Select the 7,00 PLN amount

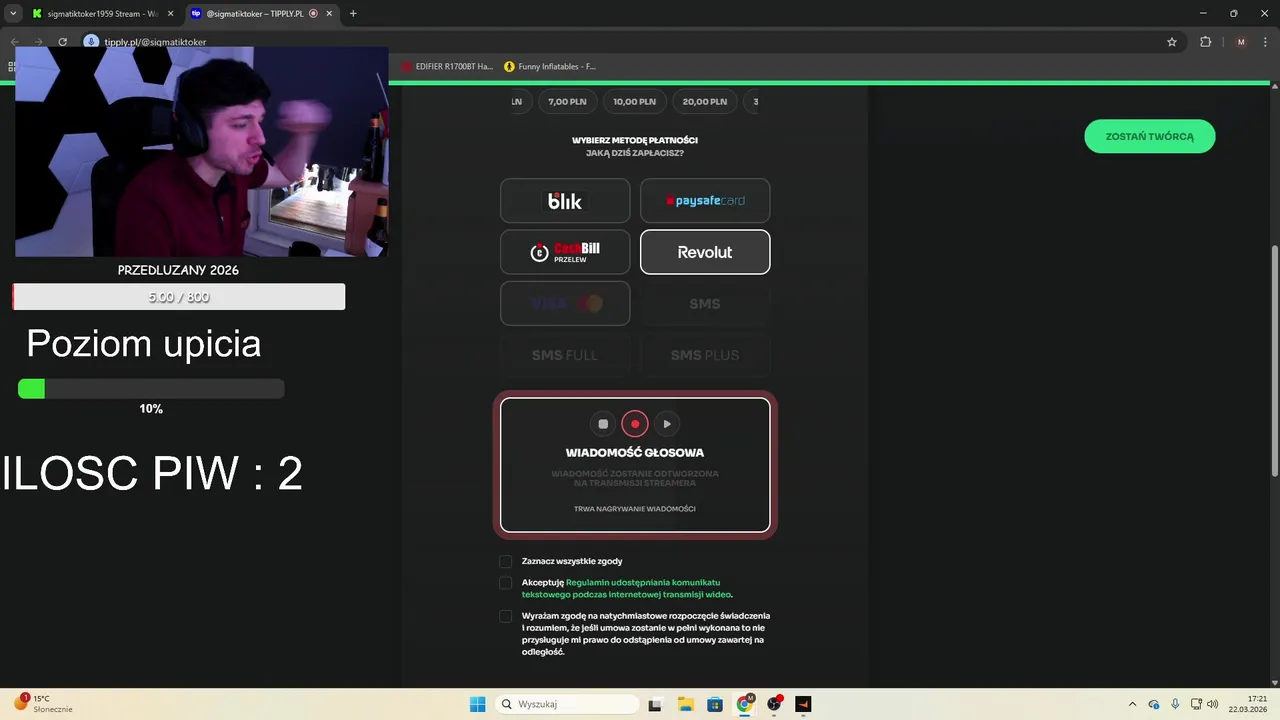(x=567, y=101)
